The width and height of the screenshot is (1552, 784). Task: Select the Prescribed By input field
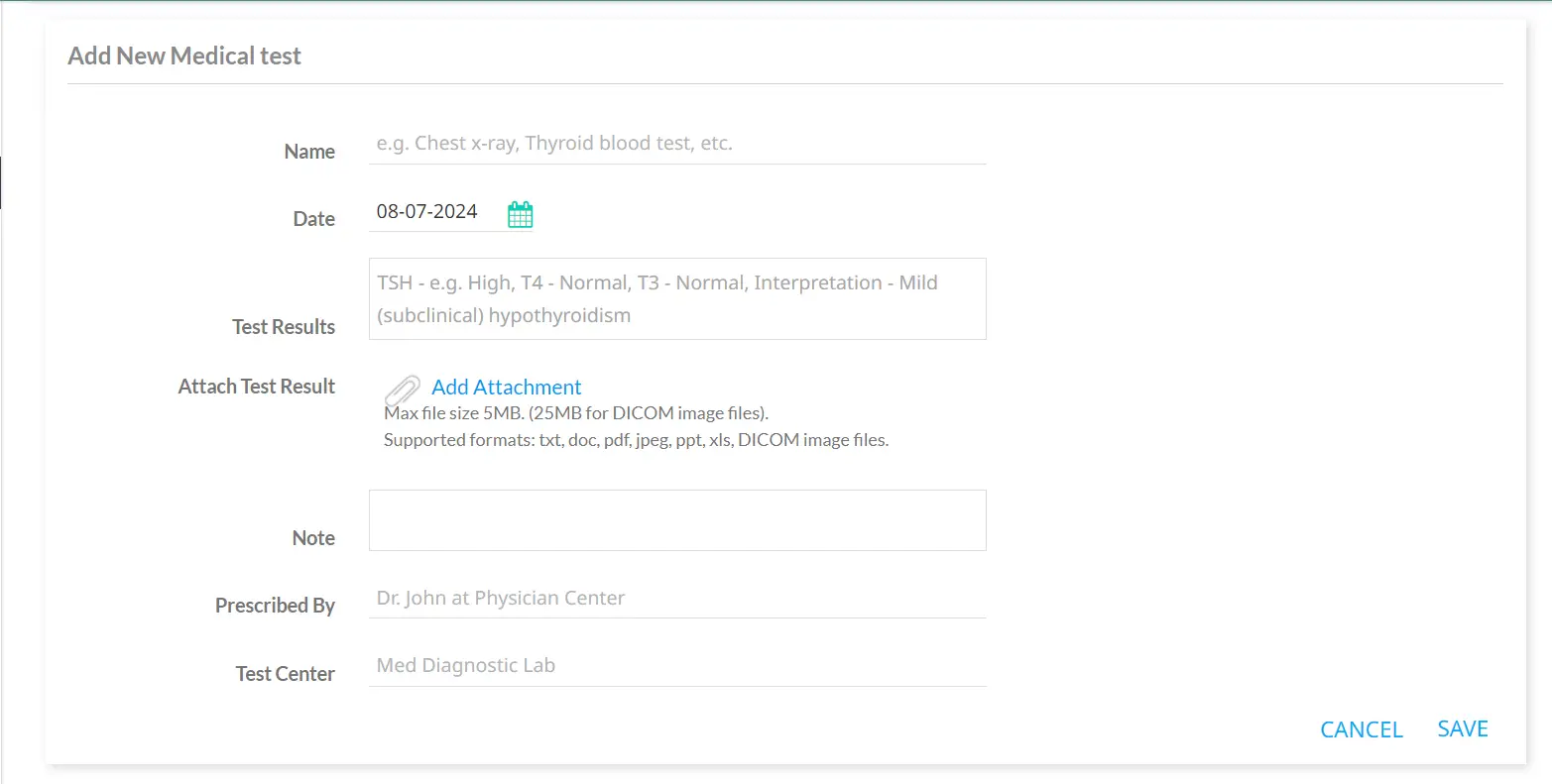click(677, 599)
